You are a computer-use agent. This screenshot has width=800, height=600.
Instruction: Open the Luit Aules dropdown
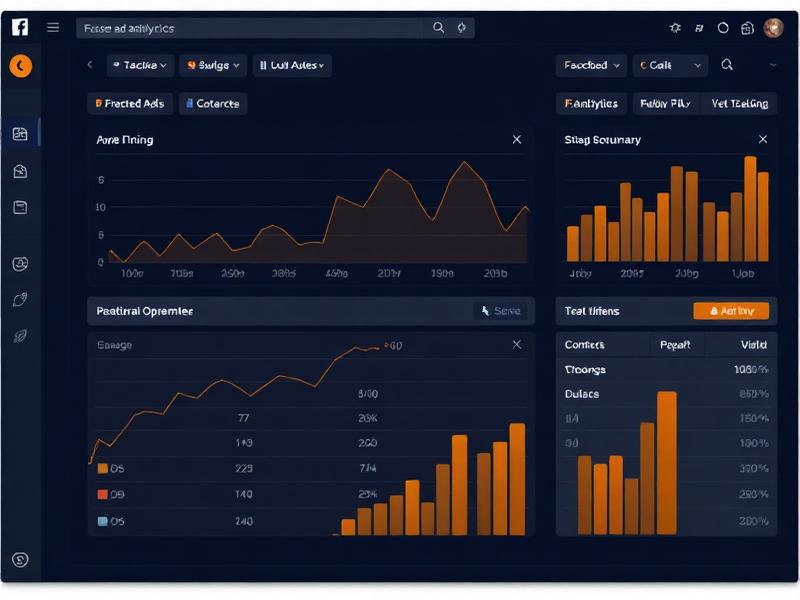(292, 65)
